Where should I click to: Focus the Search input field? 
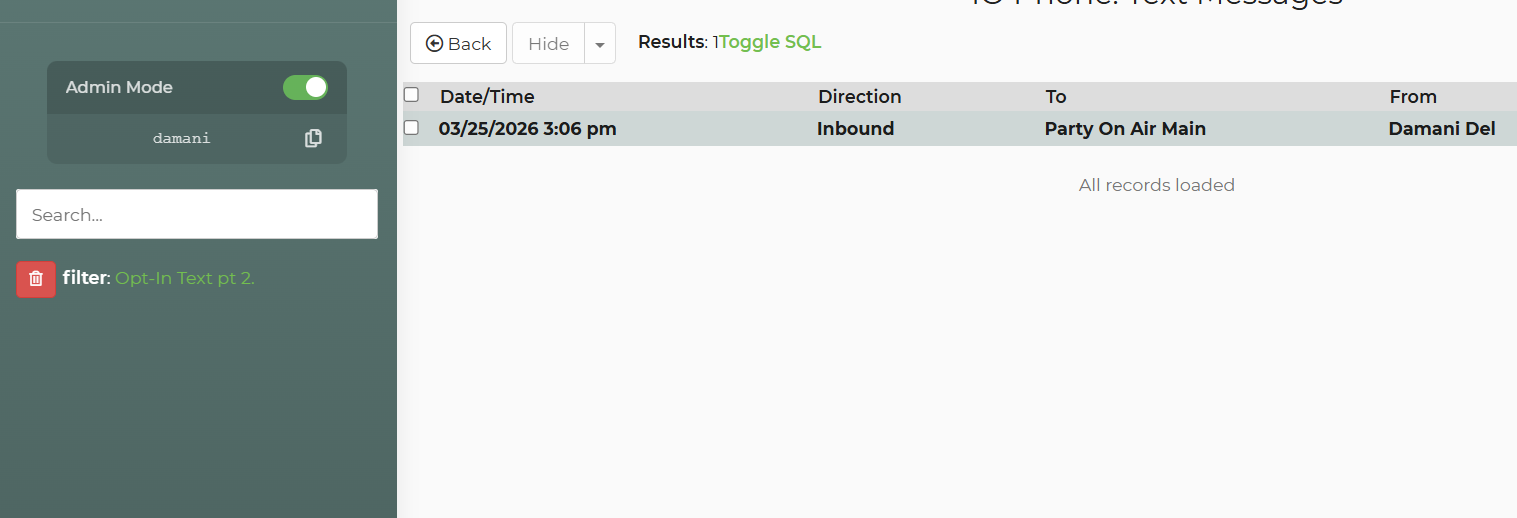(197, 214)
